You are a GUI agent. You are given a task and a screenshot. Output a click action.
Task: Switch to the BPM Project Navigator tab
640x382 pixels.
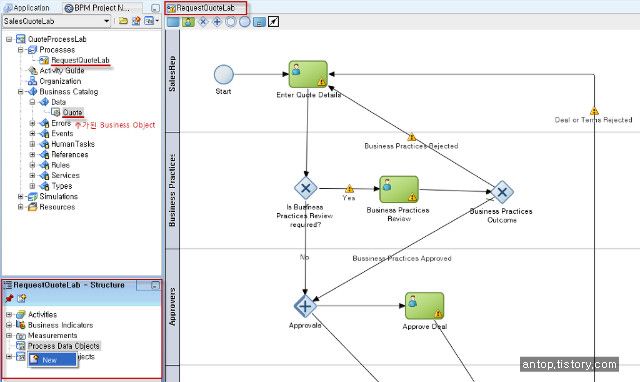click(x=97, y=8)
